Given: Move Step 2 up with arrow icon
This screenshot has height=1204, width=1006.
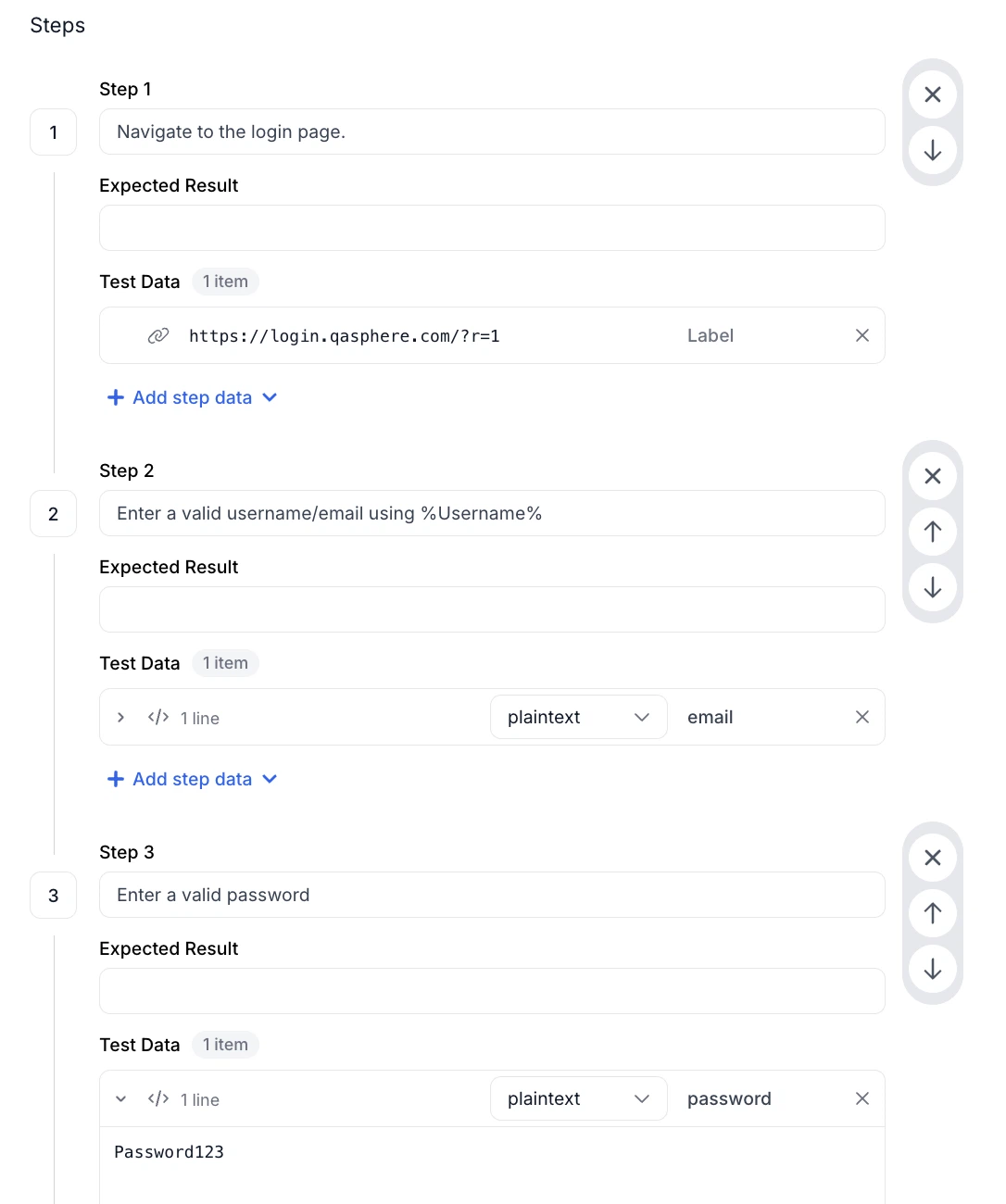Looking at the screenshot, I should pos(933,532).
